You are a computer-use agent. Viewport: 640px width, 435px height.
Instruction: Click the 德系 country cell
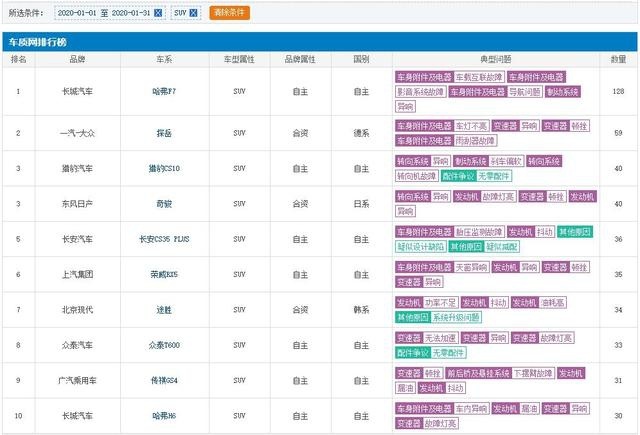(361, 133)
